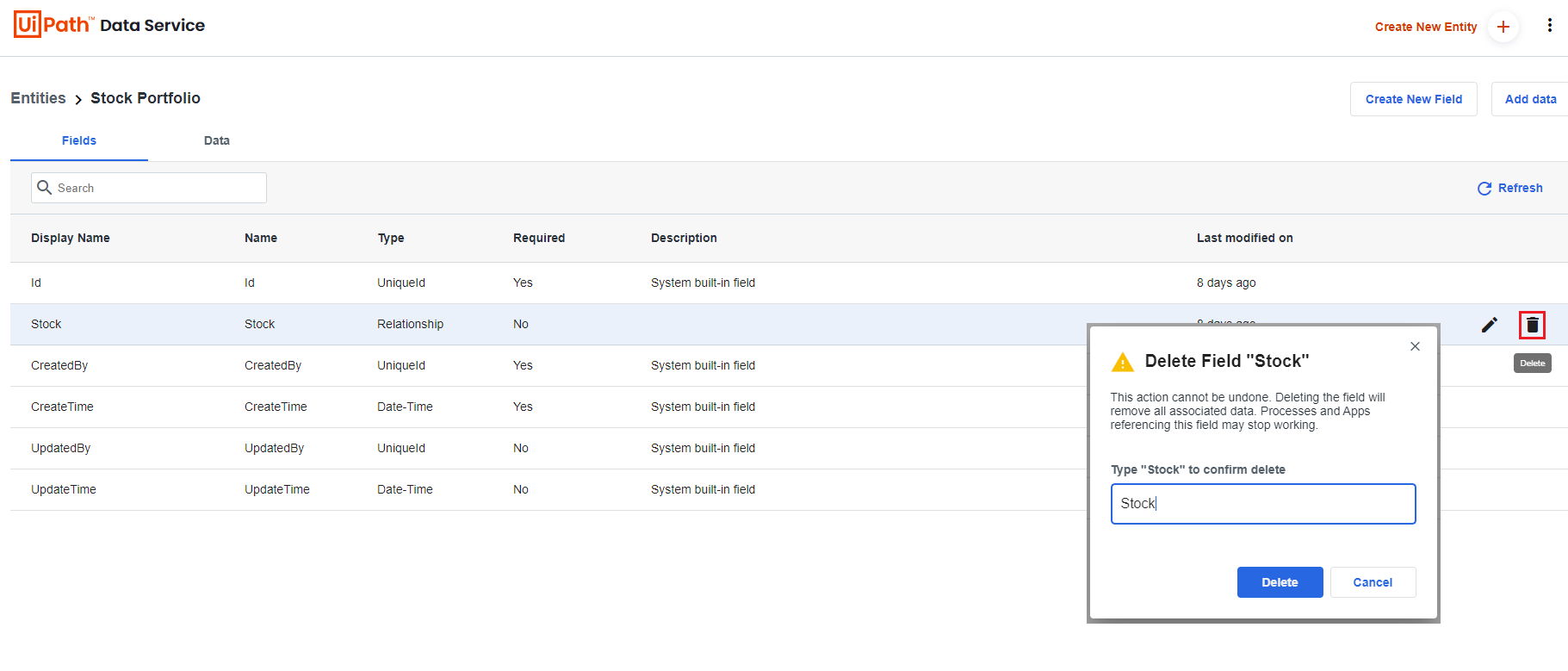Click the Type column header

tap(391, 238)
